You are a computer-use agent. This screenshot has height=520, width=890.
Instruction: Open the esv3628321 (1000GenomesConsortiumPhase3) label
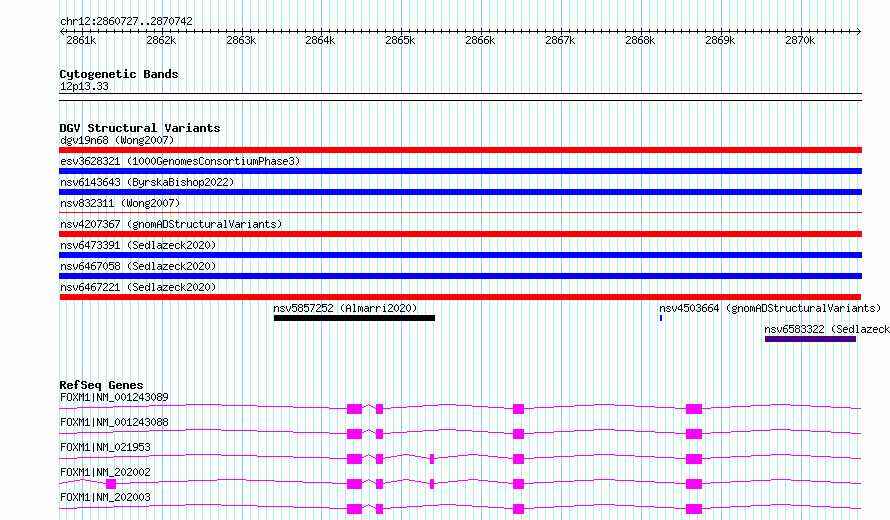pyautogui.click(x=180, y=161)
